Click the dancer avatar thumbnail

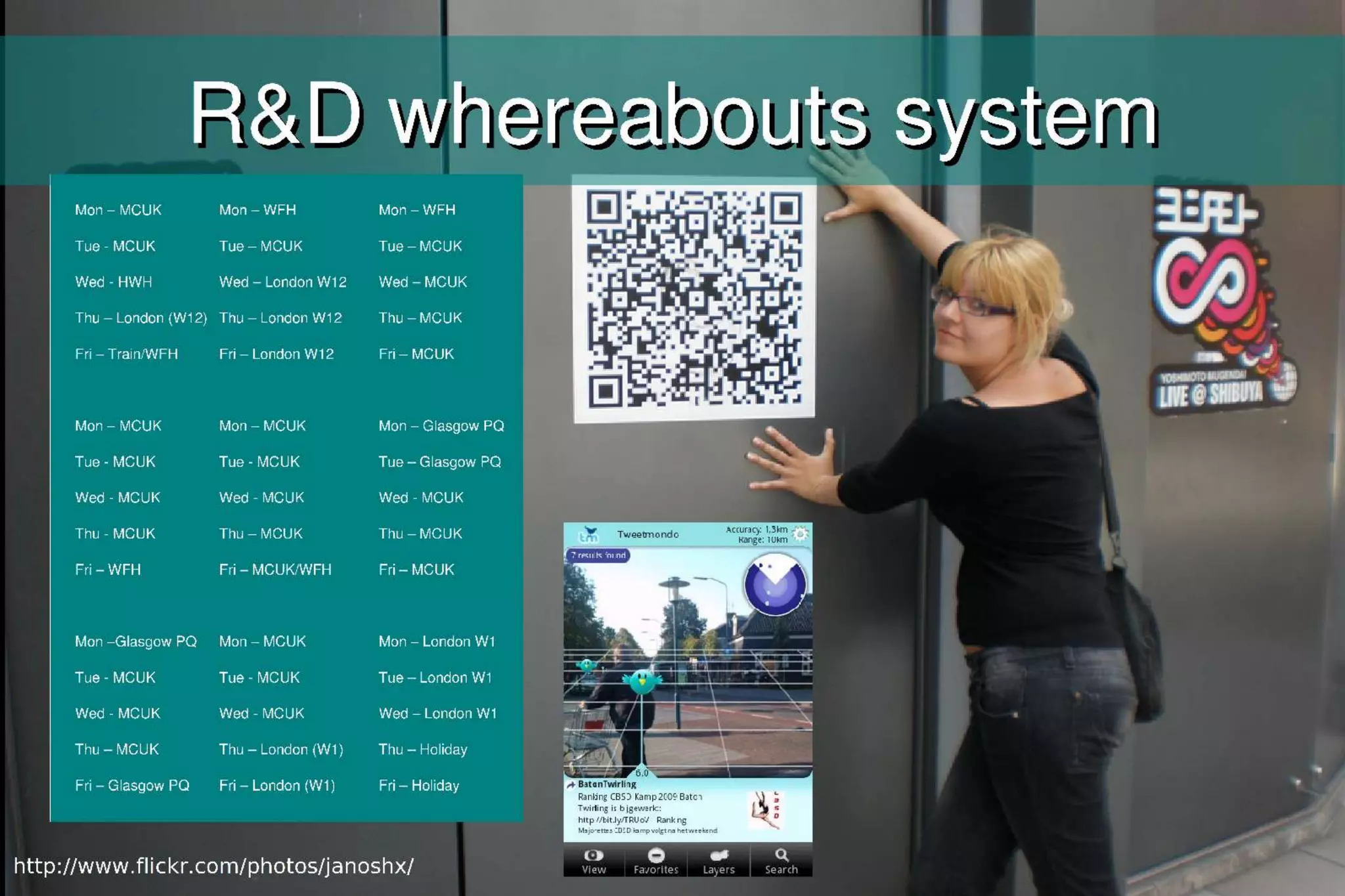point(766,809)
